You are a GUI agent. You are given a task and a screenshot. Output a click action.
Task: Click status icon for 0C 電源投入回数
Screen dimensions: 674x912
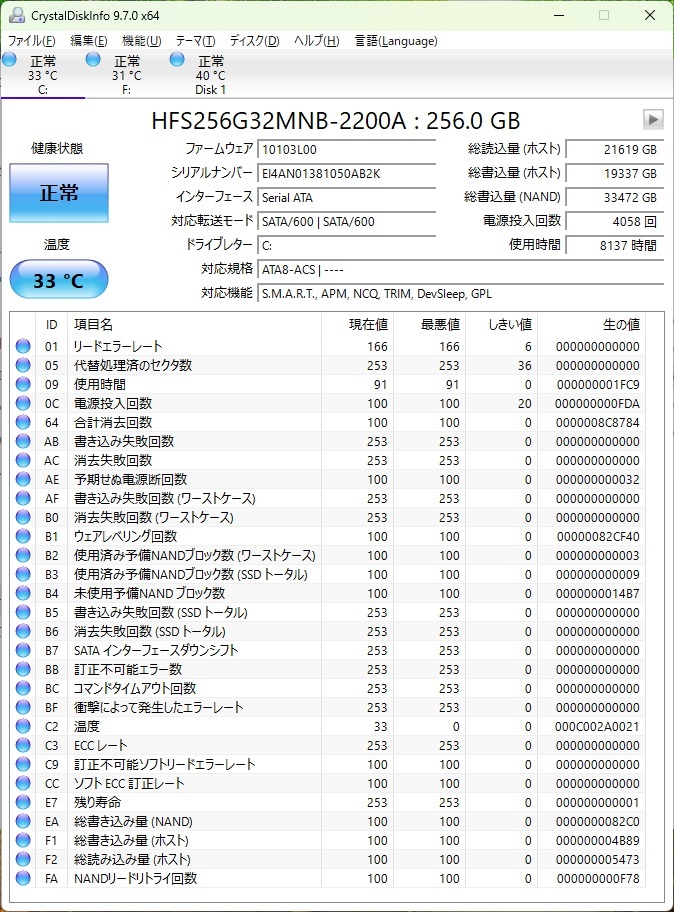point(23,403)
